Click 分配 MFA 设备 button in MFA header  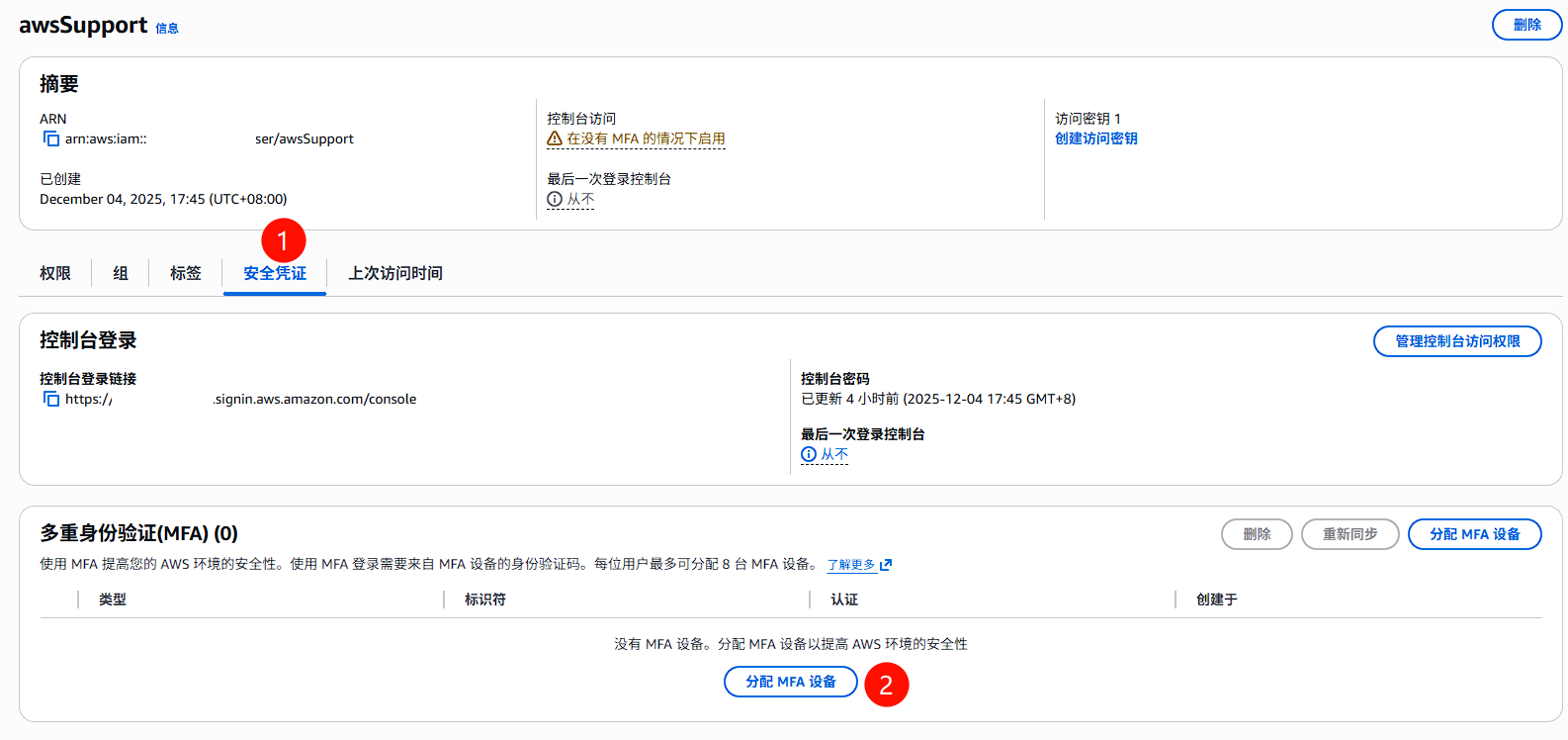point(1474,534)
